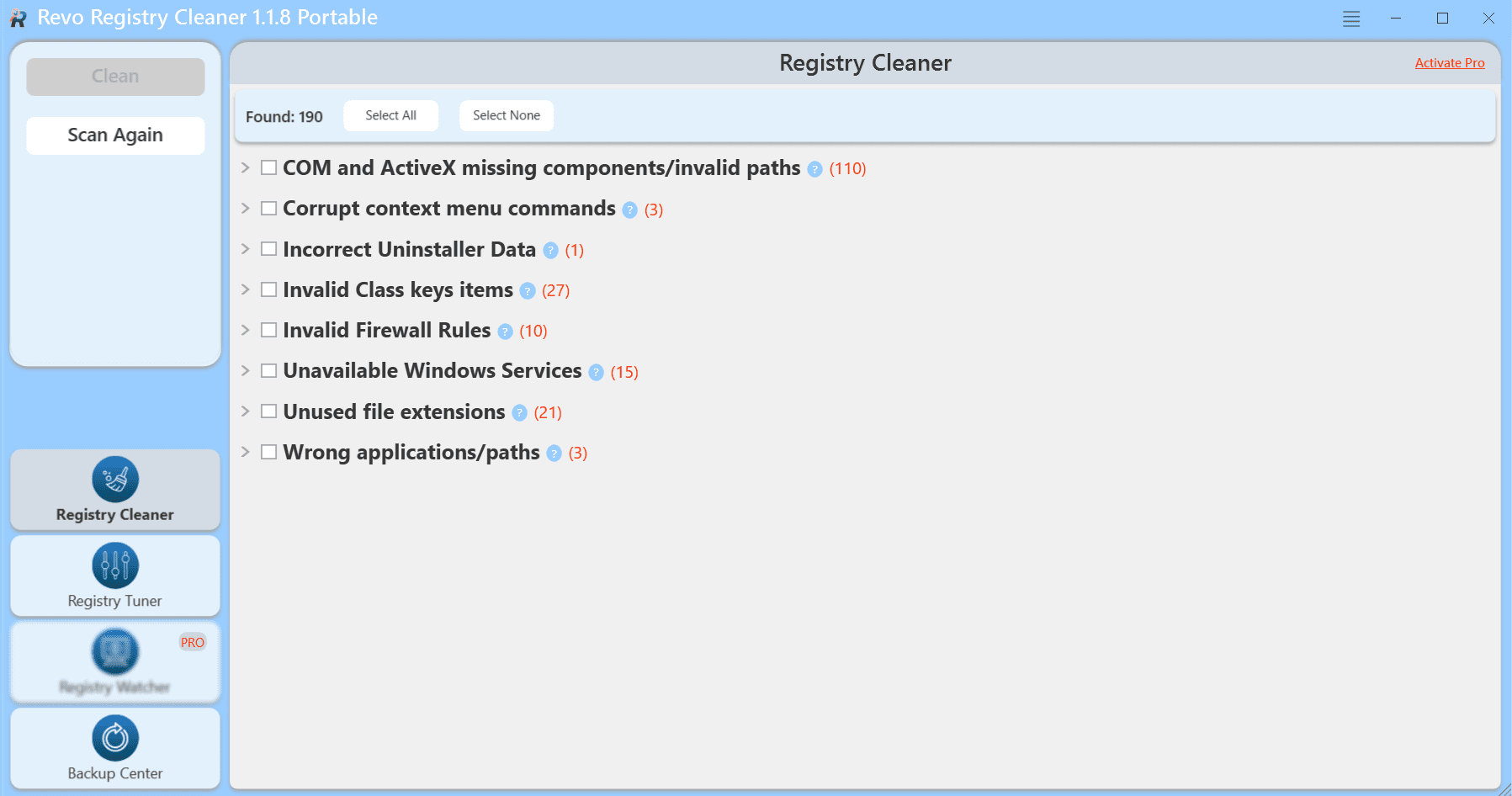
Task: Show help for Invalid Class keys items
Action: click(x=527, y=291)
